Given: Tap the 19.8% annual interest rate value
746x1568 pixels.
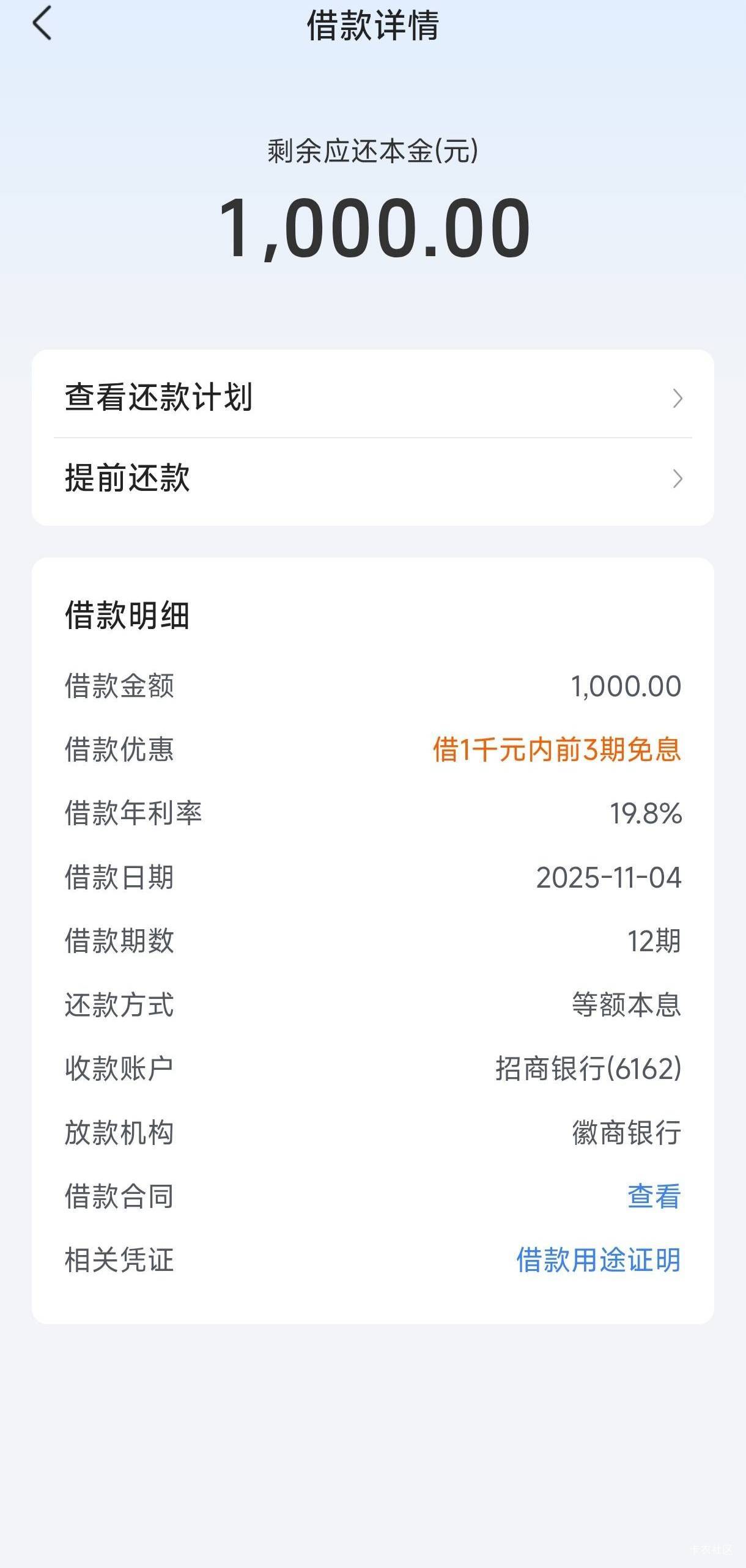Looking at the screenshot, I should (x=645, y=814).
